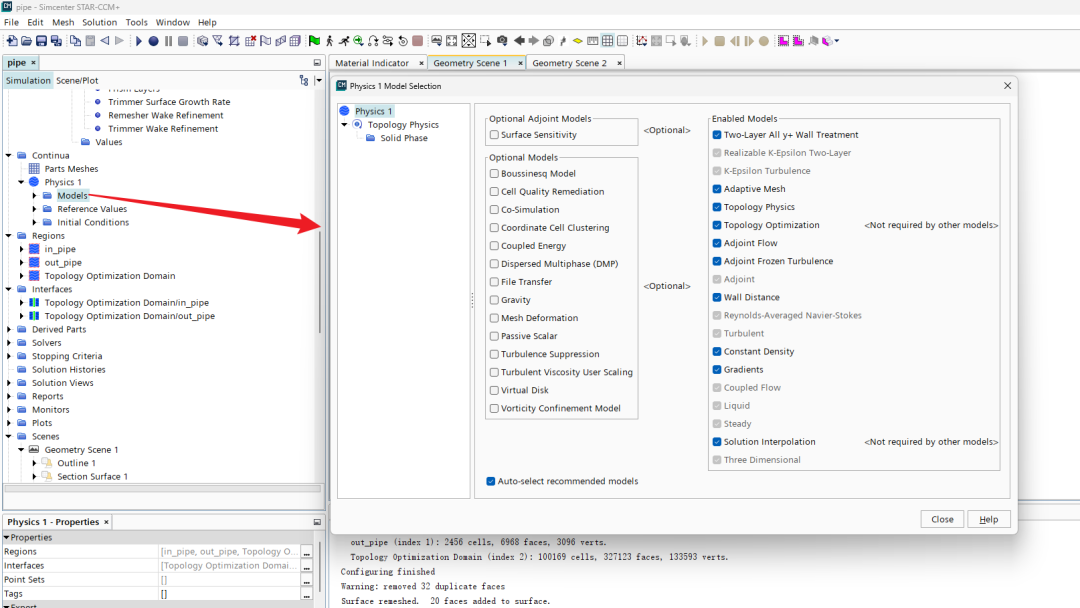Click the yellow plane section icon
Image resolution: width=1080 pixels, height=608 pixels.
pyautogui.click(x=578, y=41)
